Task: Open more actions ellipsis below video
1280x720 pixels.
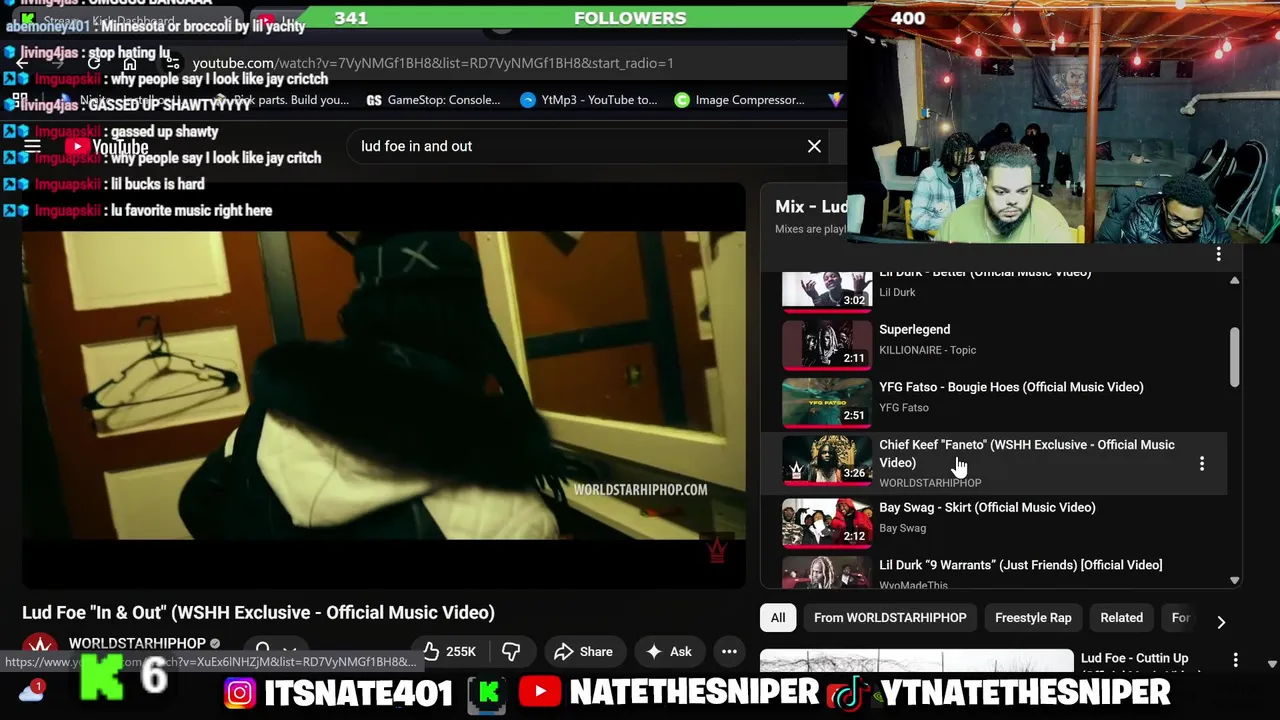Action: 730,652
